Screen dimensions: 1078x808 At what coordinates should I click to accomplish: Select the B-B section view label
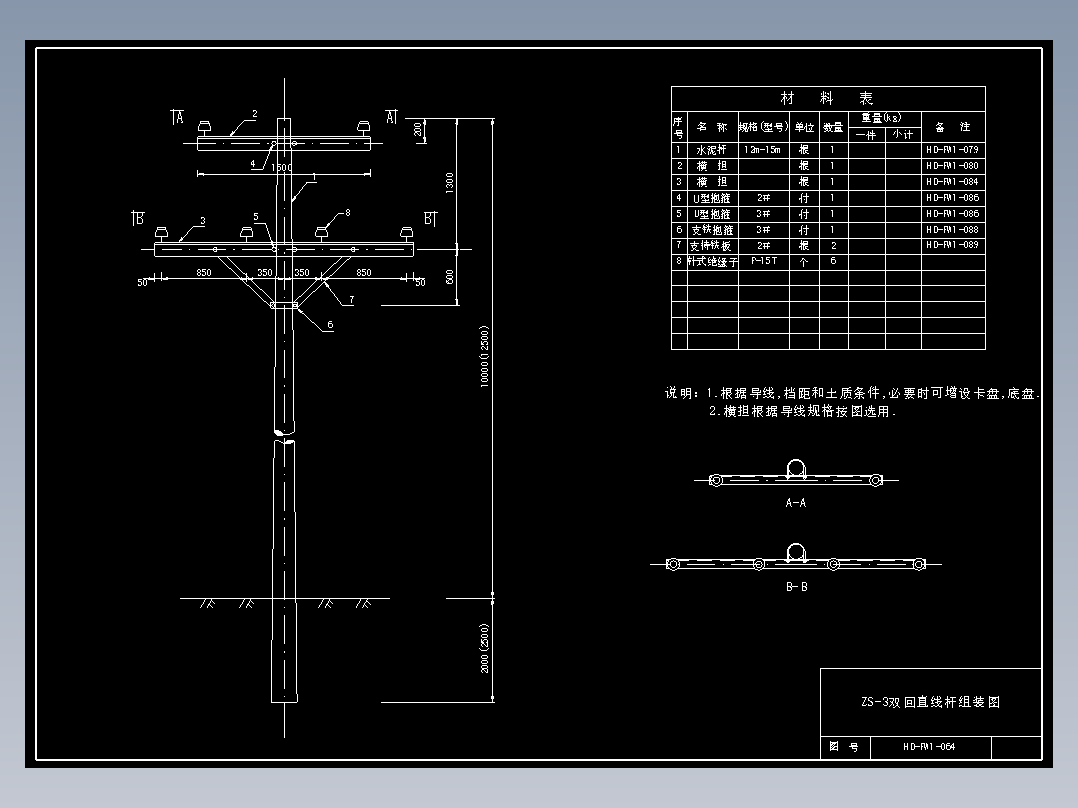tap(797, 587)
